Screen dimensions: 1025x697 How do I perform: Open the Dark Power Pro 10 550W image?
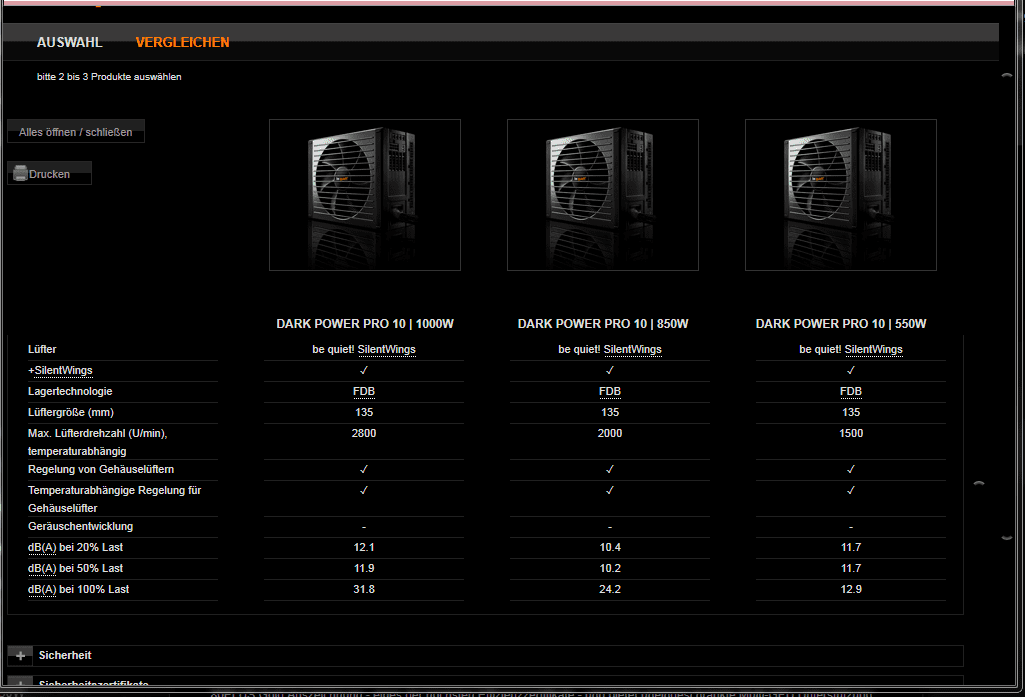pos(841,195)
